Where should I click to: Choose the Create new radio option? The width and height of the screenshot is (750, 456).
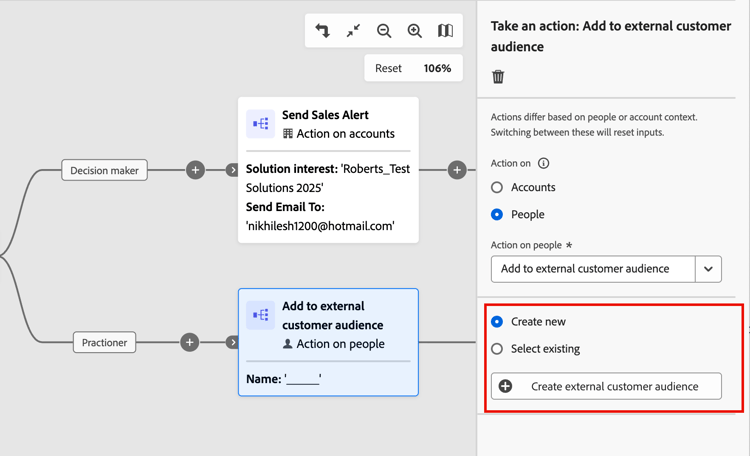tap(497, 322)
